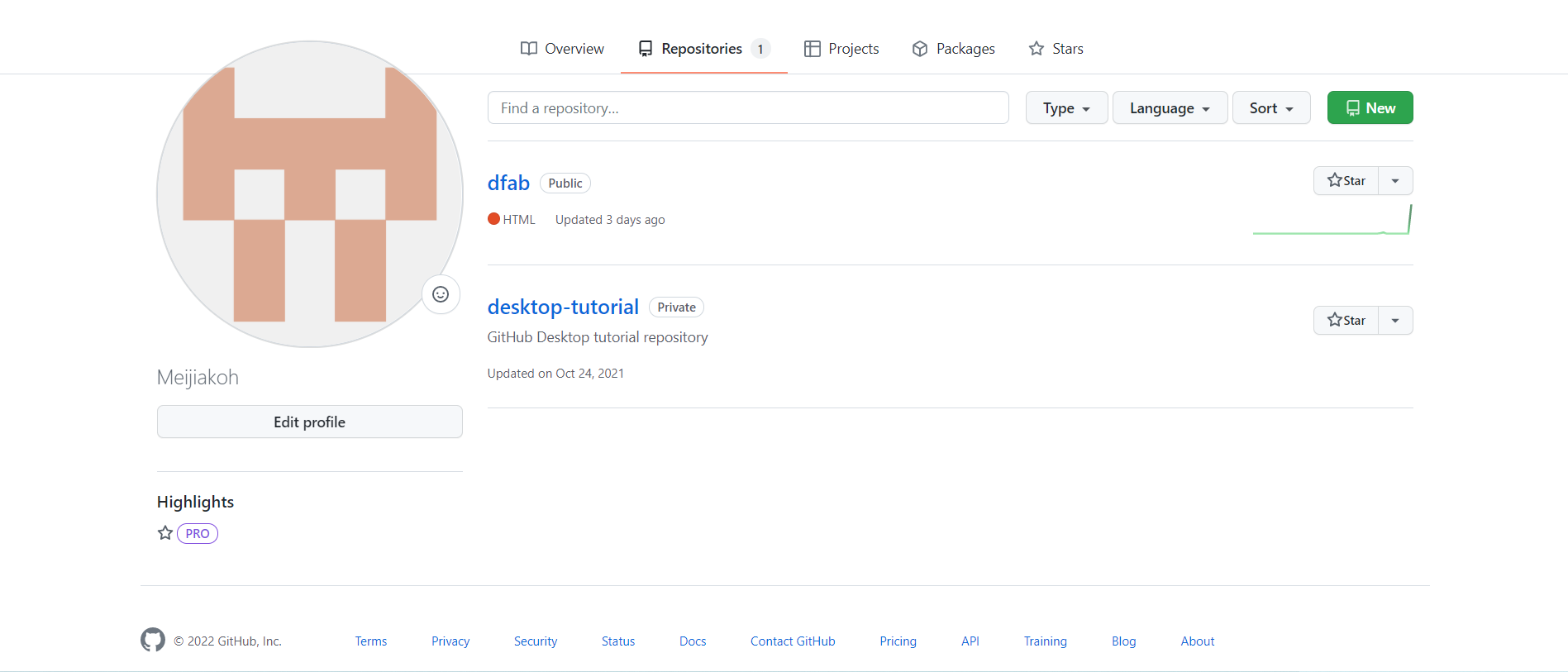Open the Overview tab
The image size is (1568, 672).
562,49
